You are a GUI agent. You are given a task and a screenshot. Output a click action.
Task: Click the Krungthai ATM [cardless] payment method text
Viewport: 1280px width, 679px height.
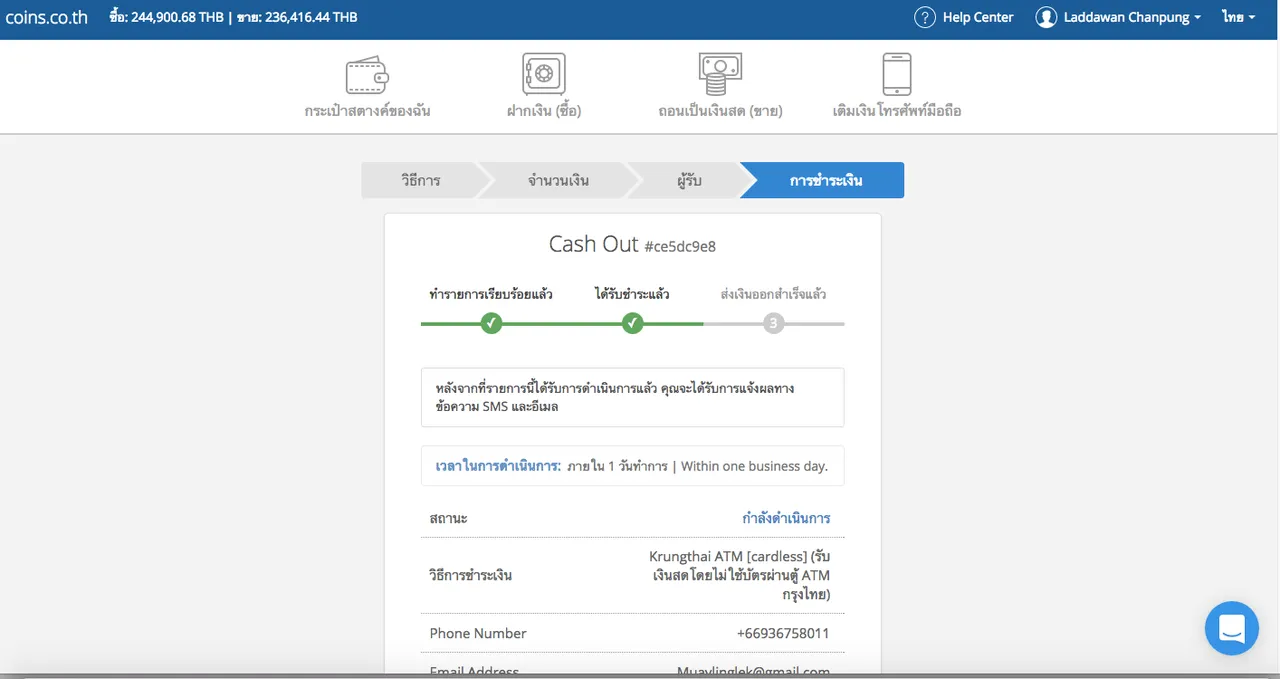tap(740, 575)
